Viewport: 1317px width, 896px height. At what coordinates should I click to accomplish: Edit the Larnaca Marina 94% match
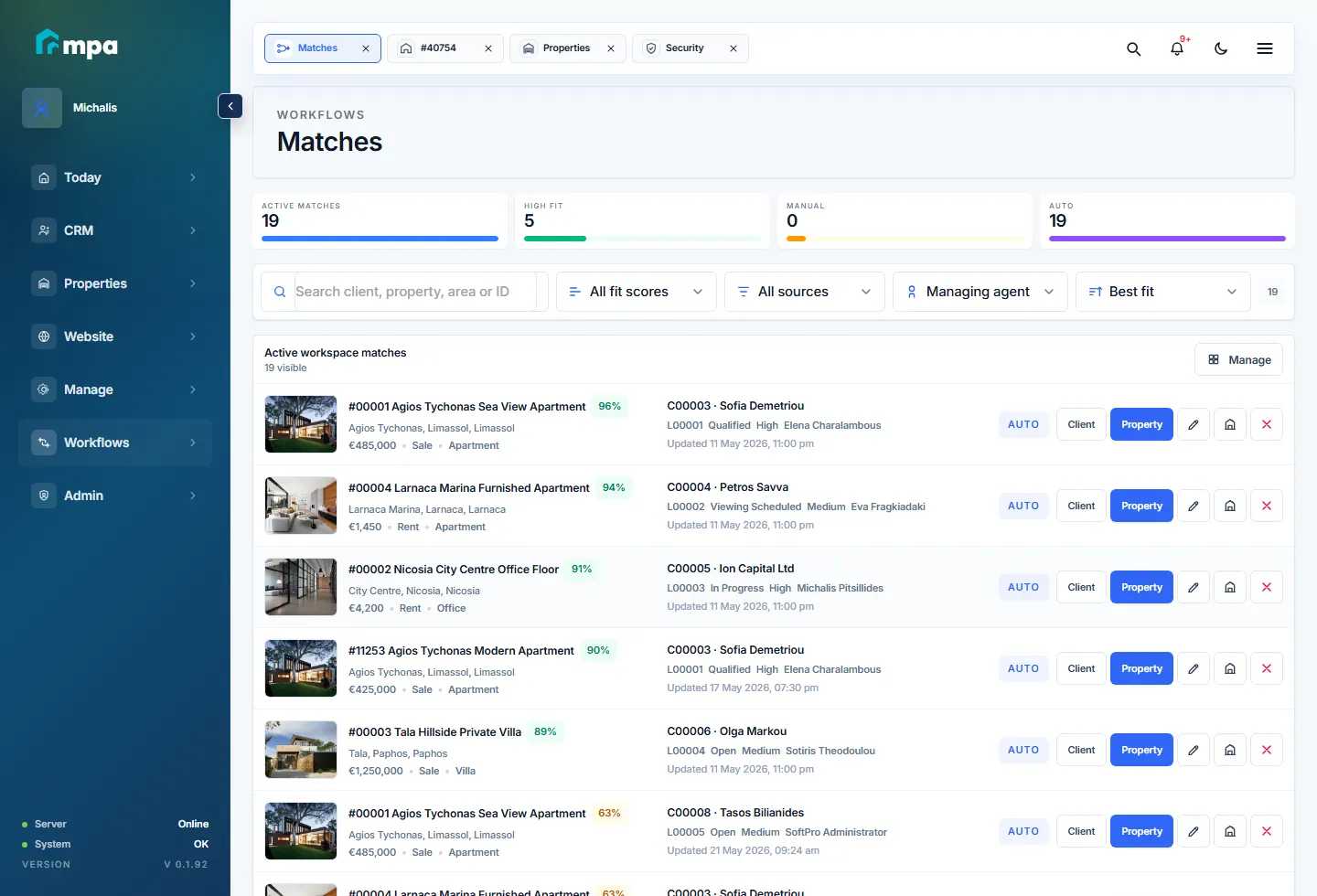(x=1194, y=506)
